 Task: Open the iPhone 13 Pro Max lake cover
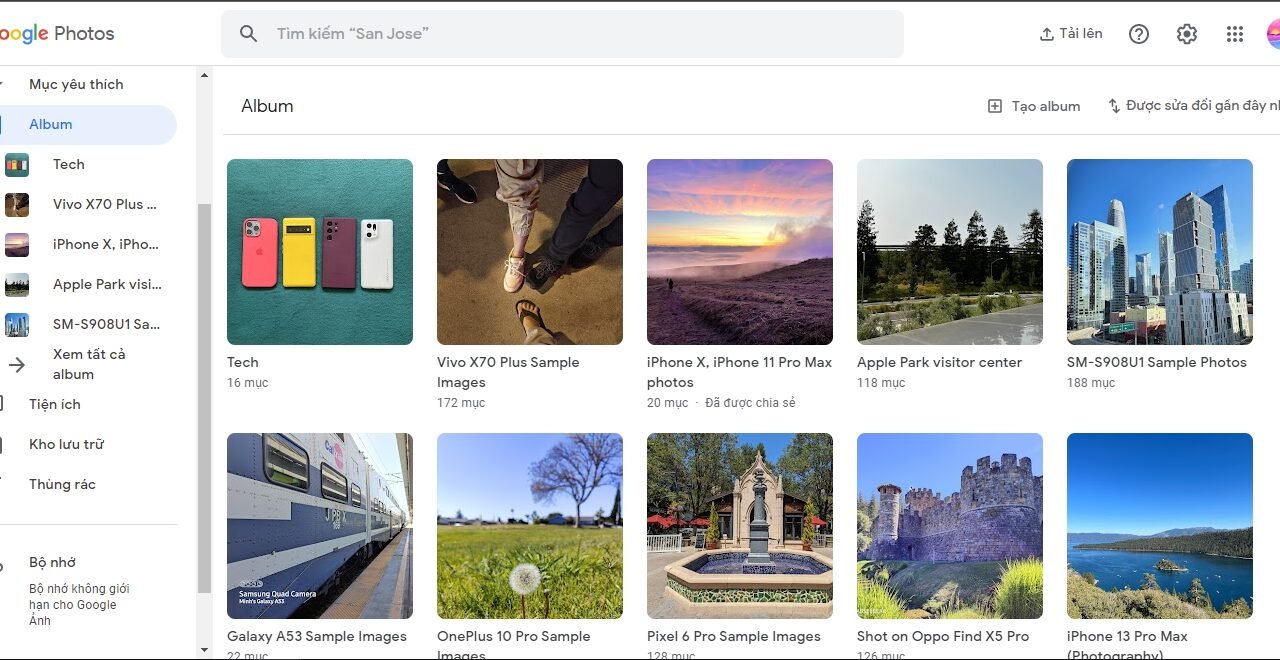[1160, 526]
